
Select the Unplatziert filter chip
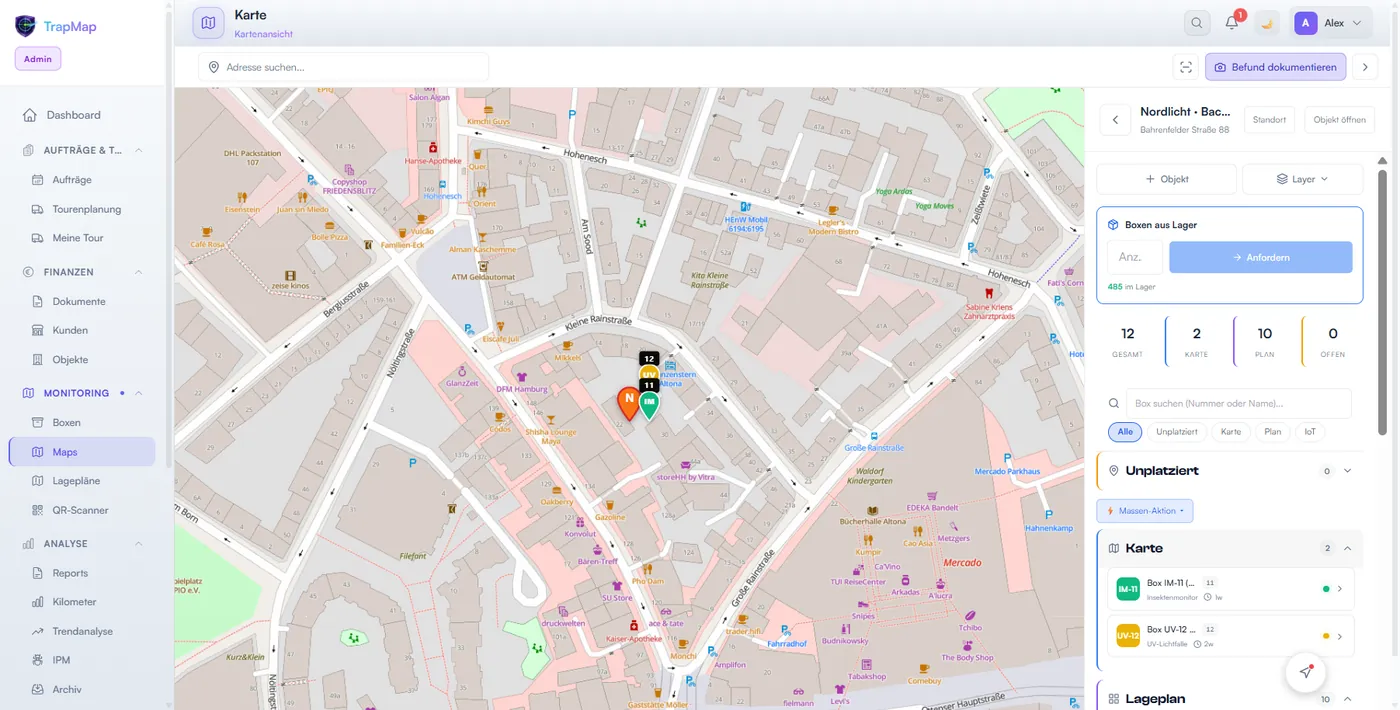pyautogui.click(x=1177, y=432)
